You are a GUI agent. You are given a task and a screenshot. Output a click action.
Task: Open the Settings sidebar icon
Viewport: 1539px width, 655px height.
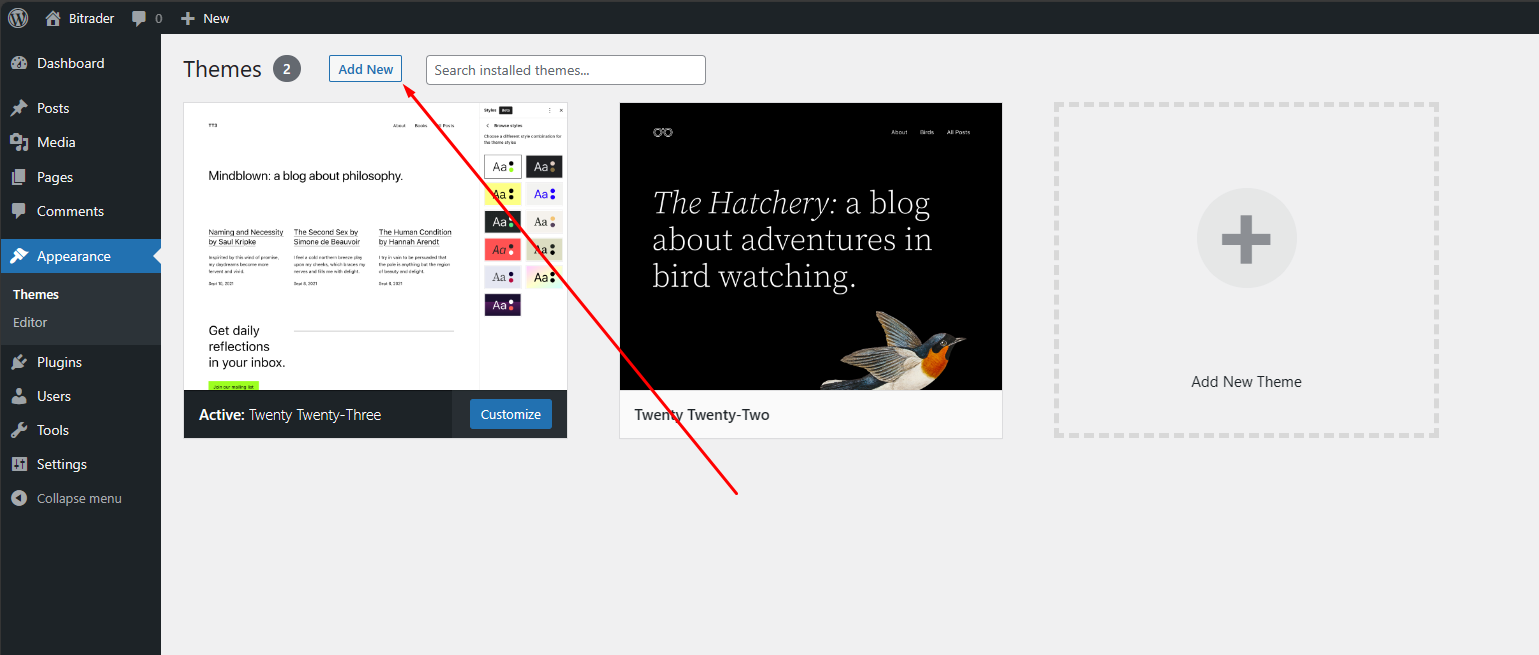click(x=19, y=464)
